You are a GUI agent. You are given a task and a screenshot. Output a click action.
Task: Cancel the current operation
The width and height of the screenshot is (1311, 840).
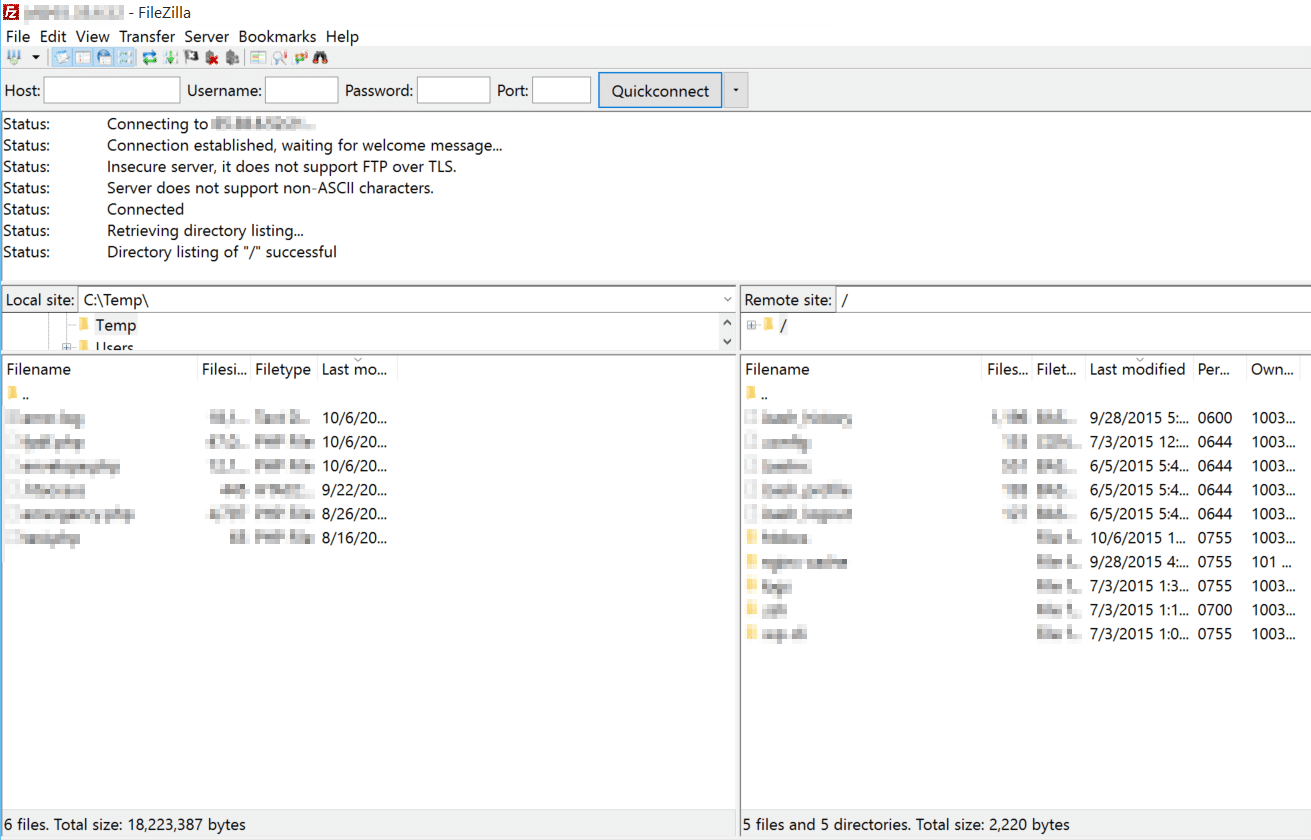pos(192,58)
